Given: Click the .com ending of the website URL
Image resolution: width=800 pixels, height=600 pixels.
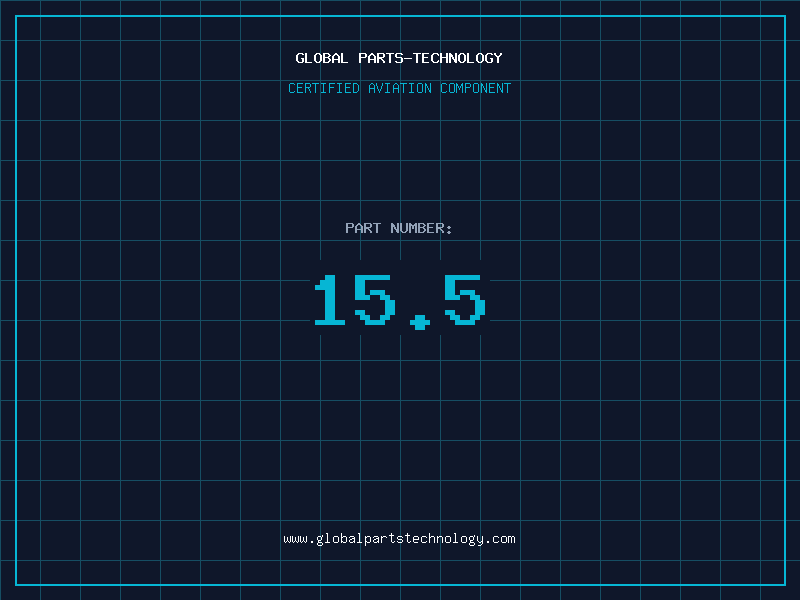Looking at the screenshot, I should [x=500, y=539].
